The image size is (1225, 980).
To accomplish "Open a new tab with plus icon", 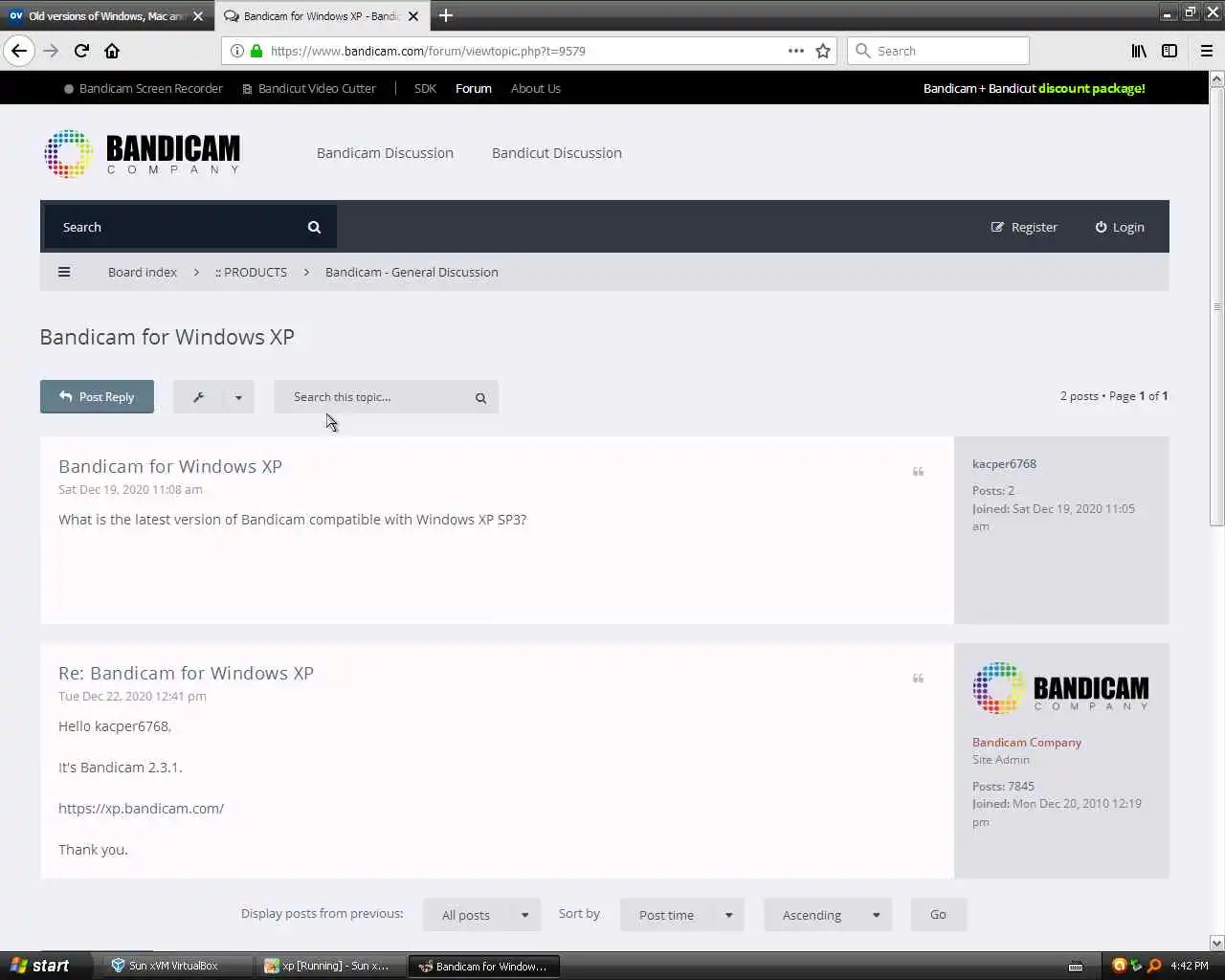I will [x=446, y=15].
